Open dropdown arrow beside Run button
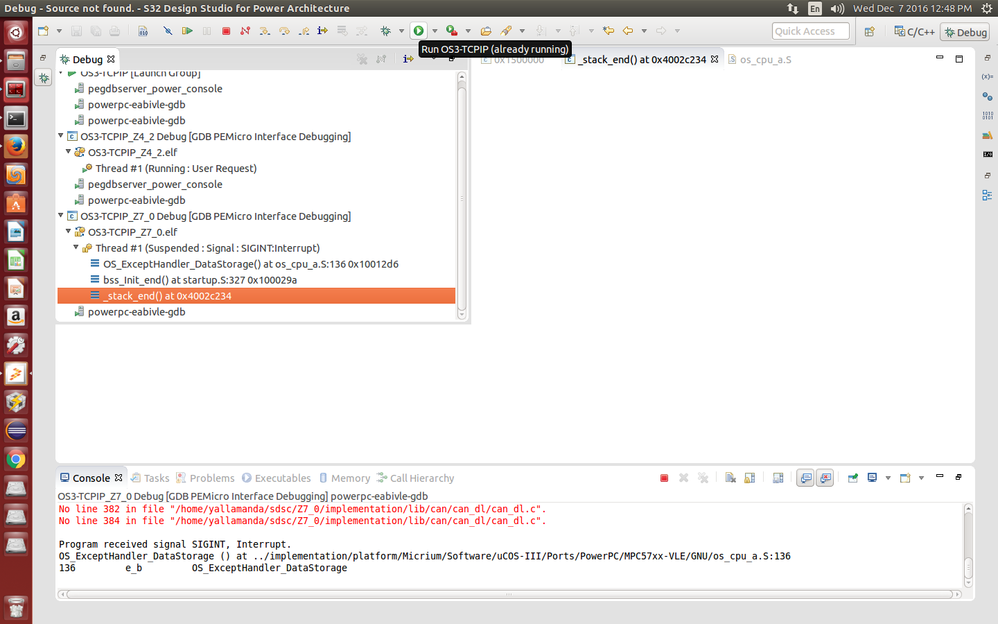Viewport: 998px width, 624px height. (x=435, y=31)
